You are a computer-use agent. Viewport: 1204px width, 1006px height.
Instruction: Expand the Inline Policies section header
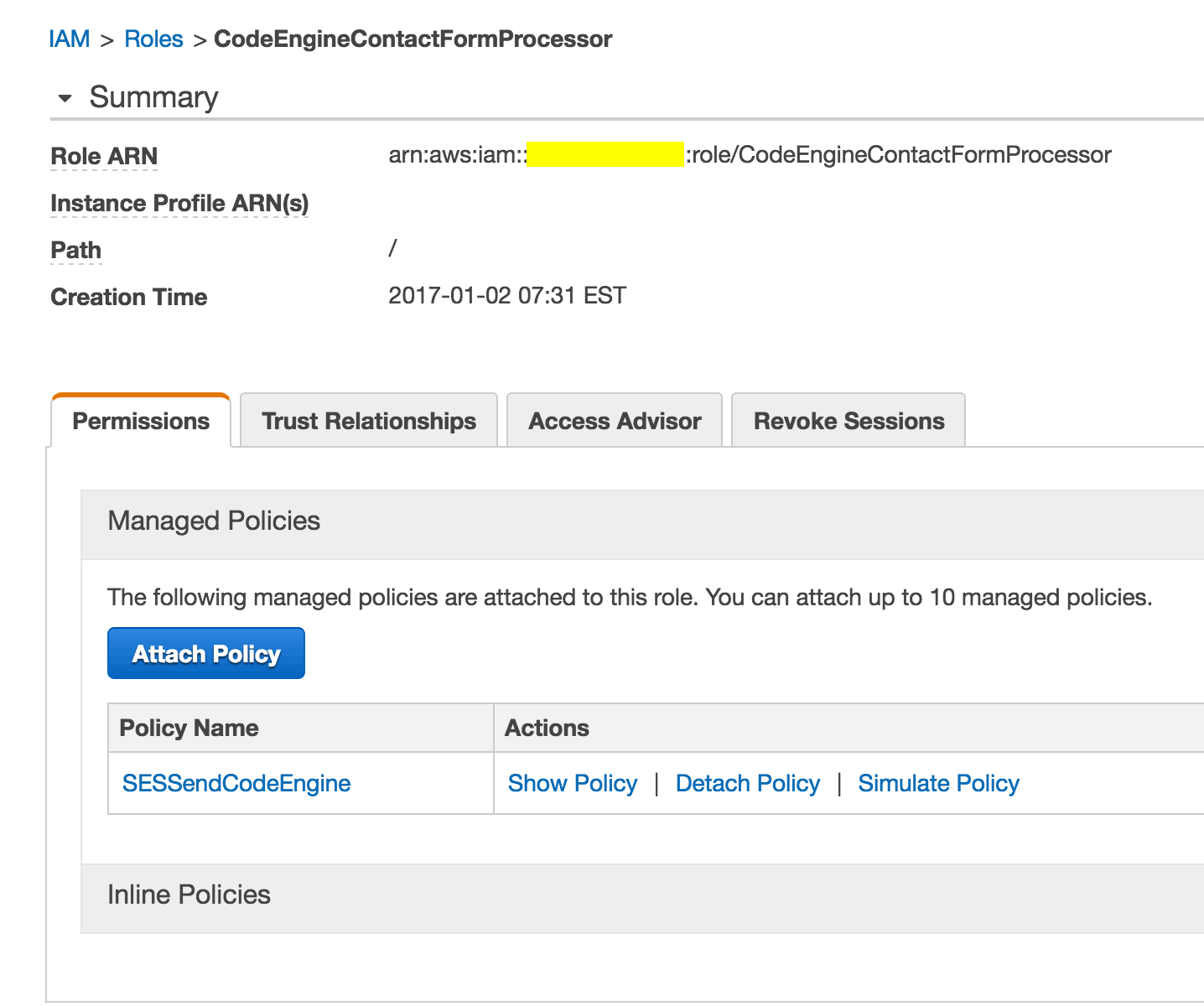[x=642, y=899]
